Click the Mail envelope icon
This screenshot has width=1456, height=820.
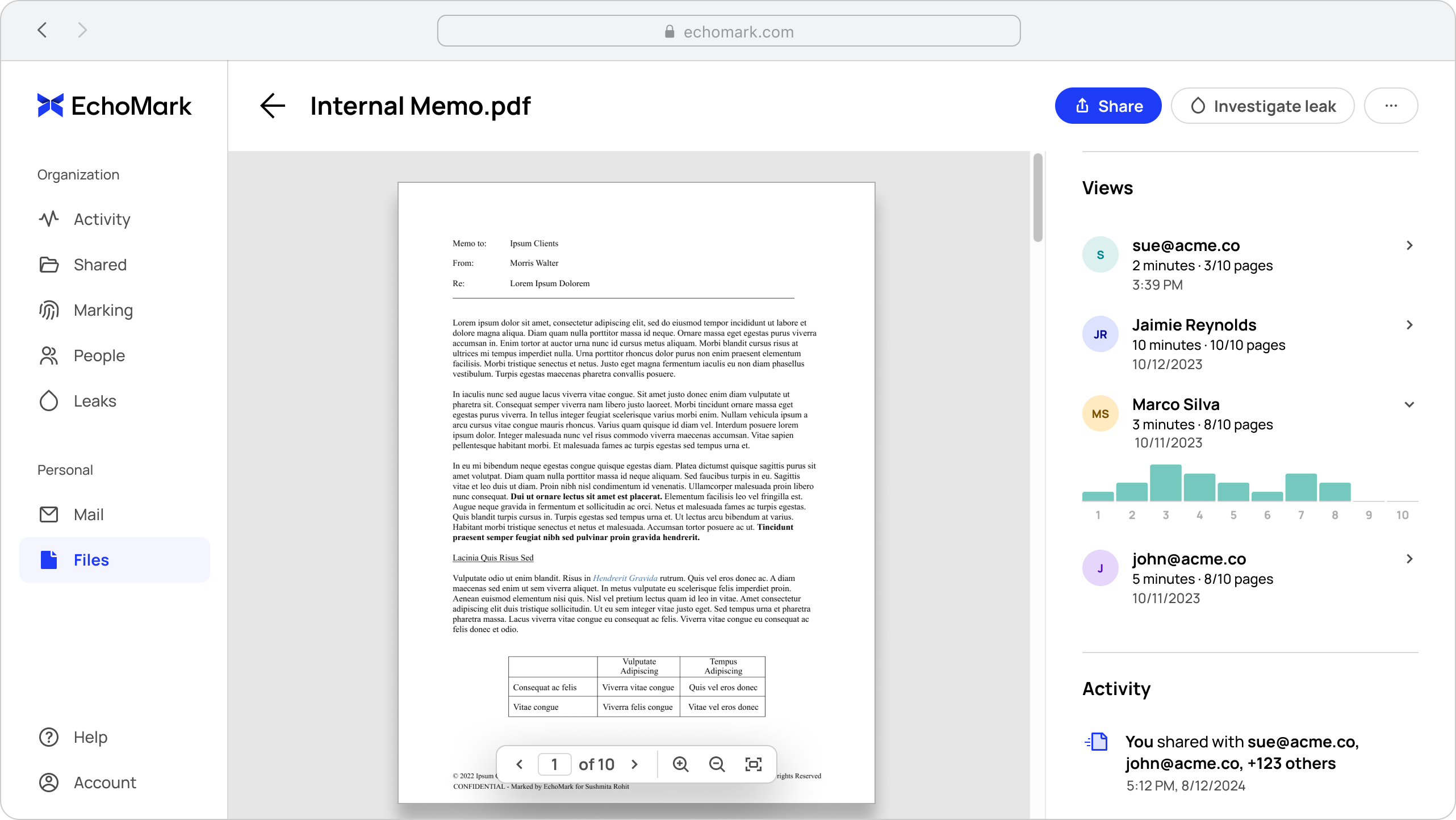coord(49,514)
